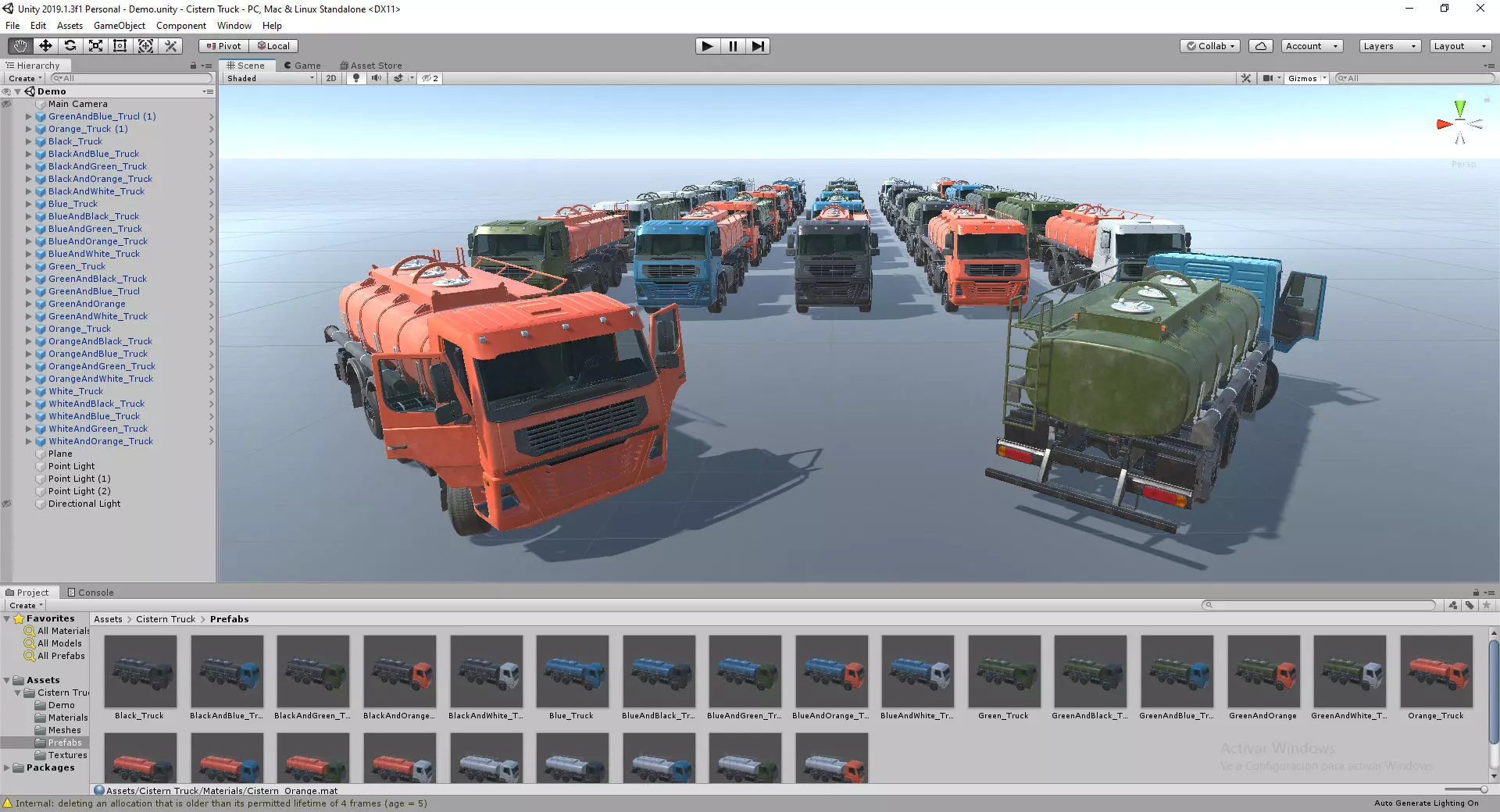1500x812 pixels.
Task: Lock the Hierarchy panel
Action: (x=193, y=66)
